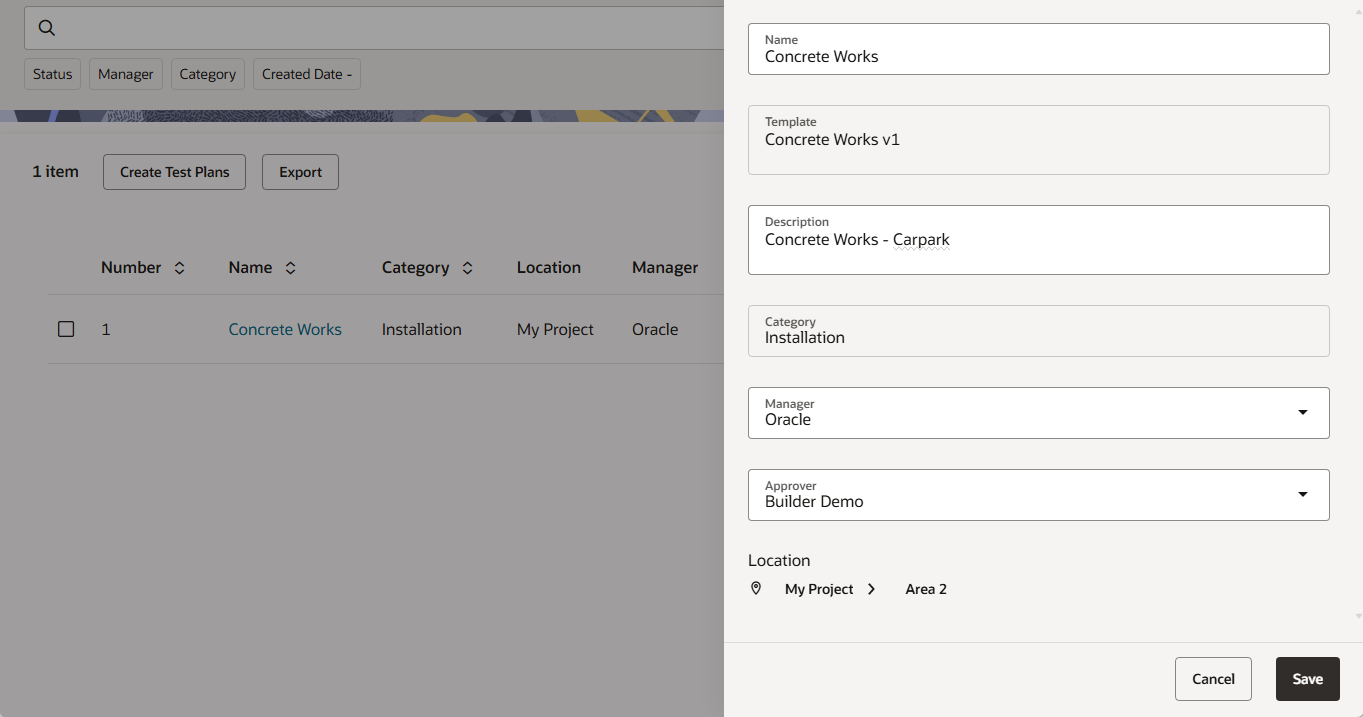Click chevron after My Project breadcrumb
This screenshot has height=717, width=1363.
tap(872, 589)
